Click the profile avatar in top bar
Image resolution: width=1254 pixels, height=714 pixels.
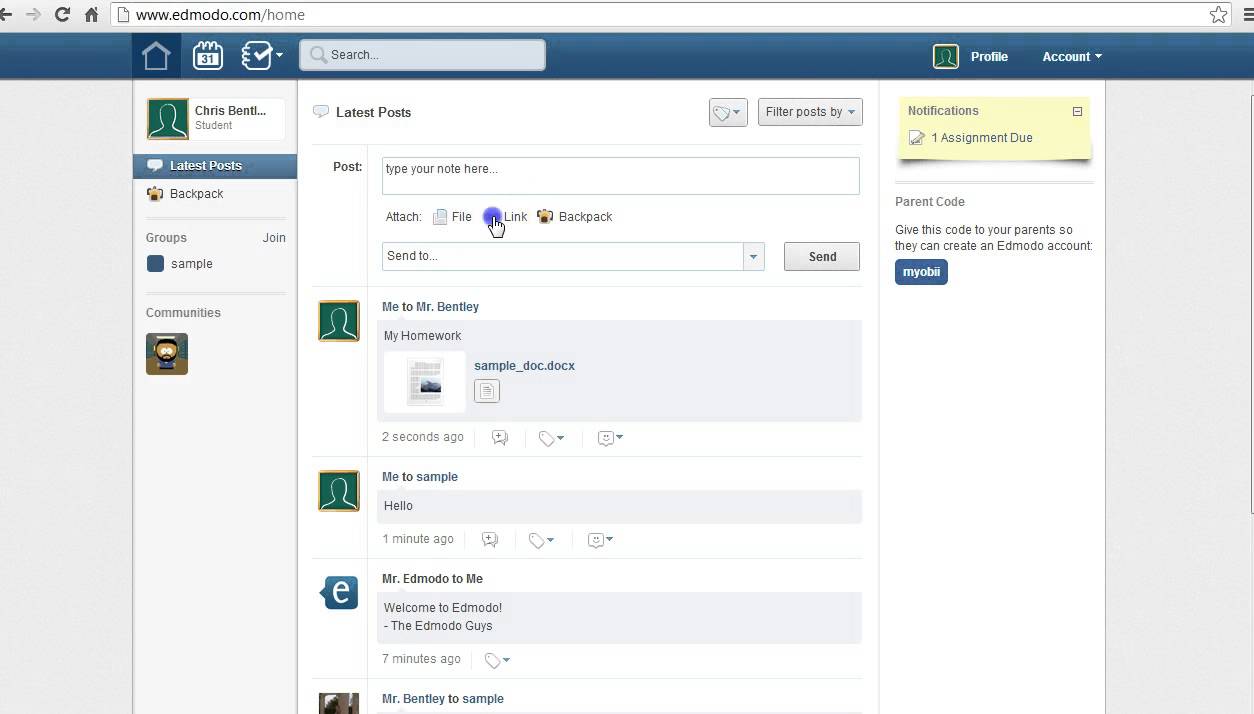click(946, 57)
